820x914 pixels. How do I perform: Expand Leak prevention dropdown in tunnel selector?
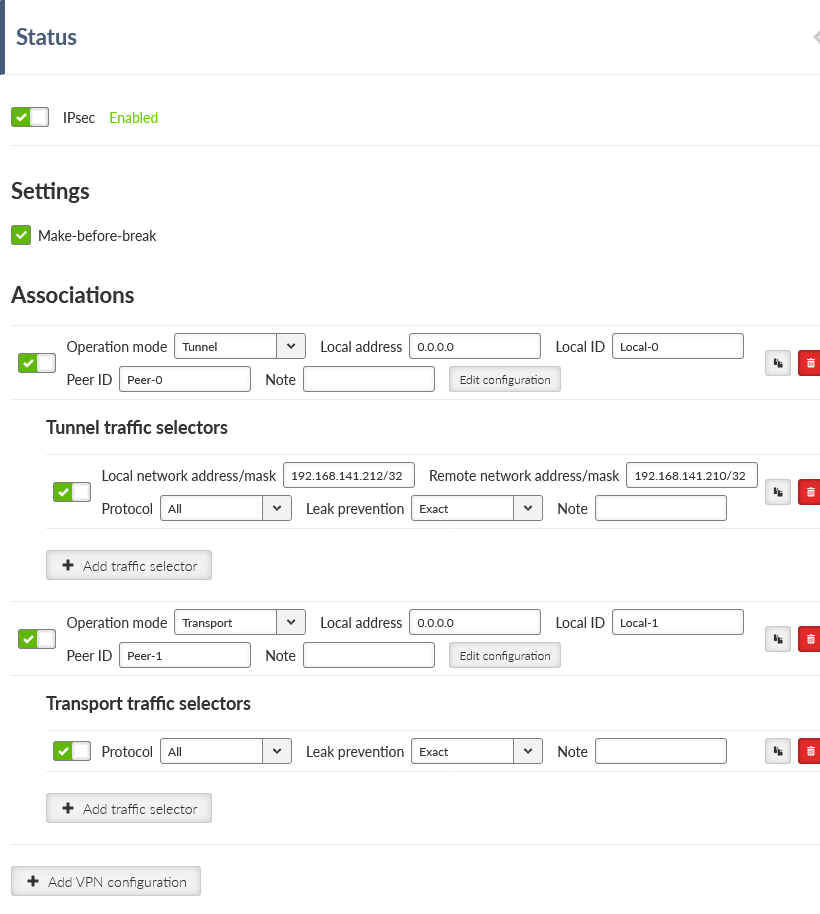(x=477, y=508)
